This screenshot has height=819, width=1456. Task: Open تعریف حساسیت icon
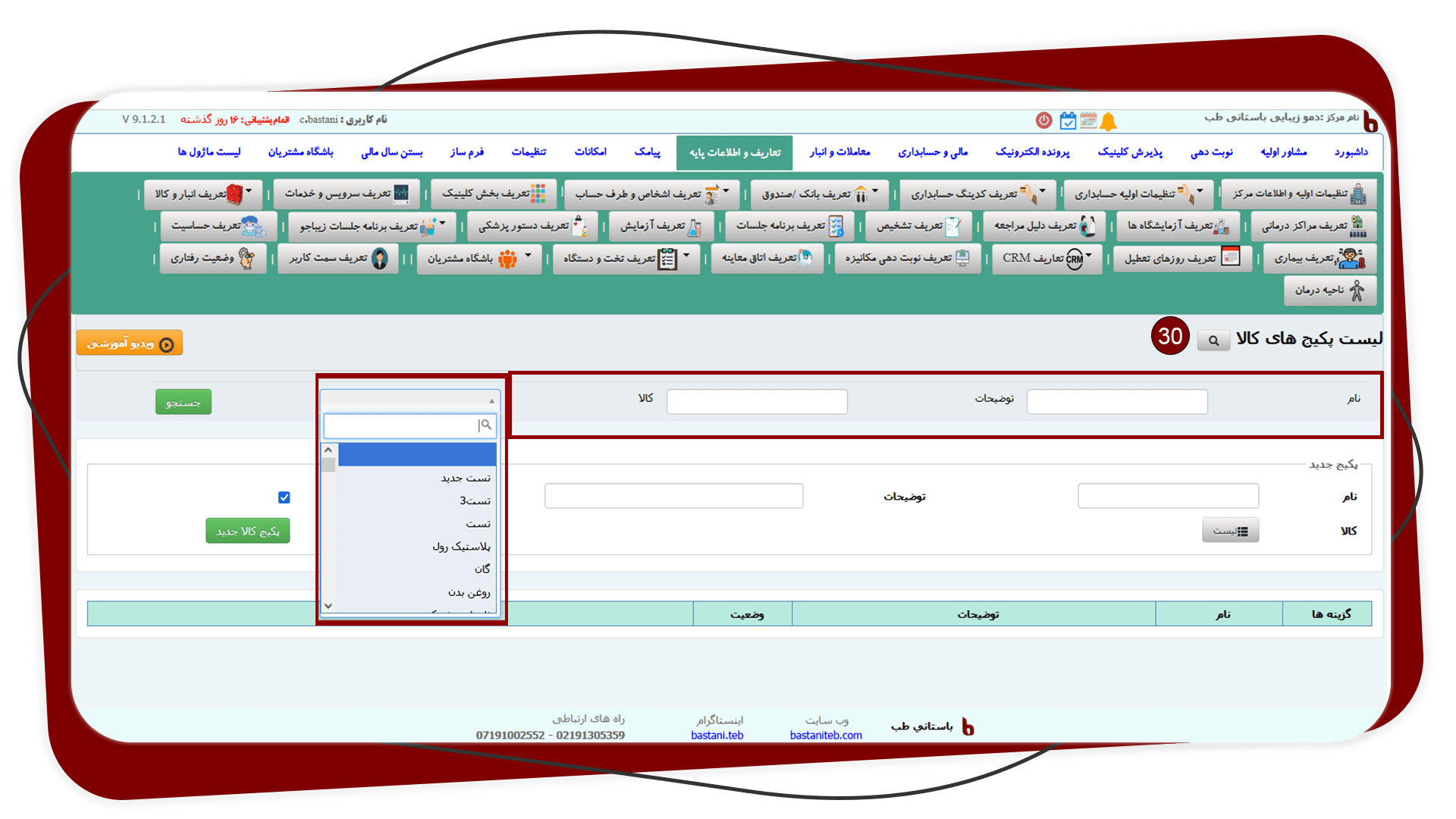point(253,226)
